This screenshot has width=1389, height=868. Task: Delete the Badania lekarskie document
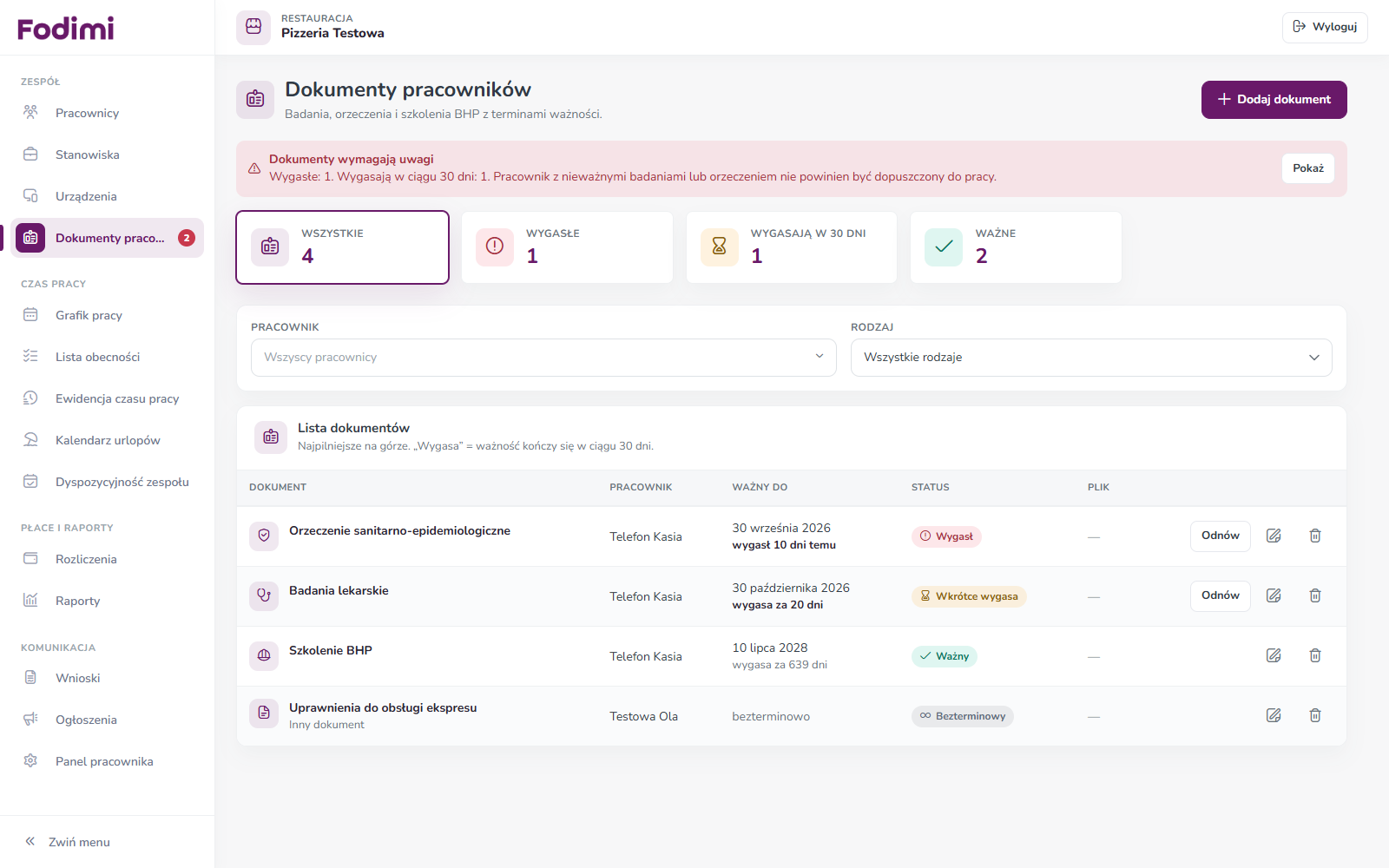coord(1315,595)
